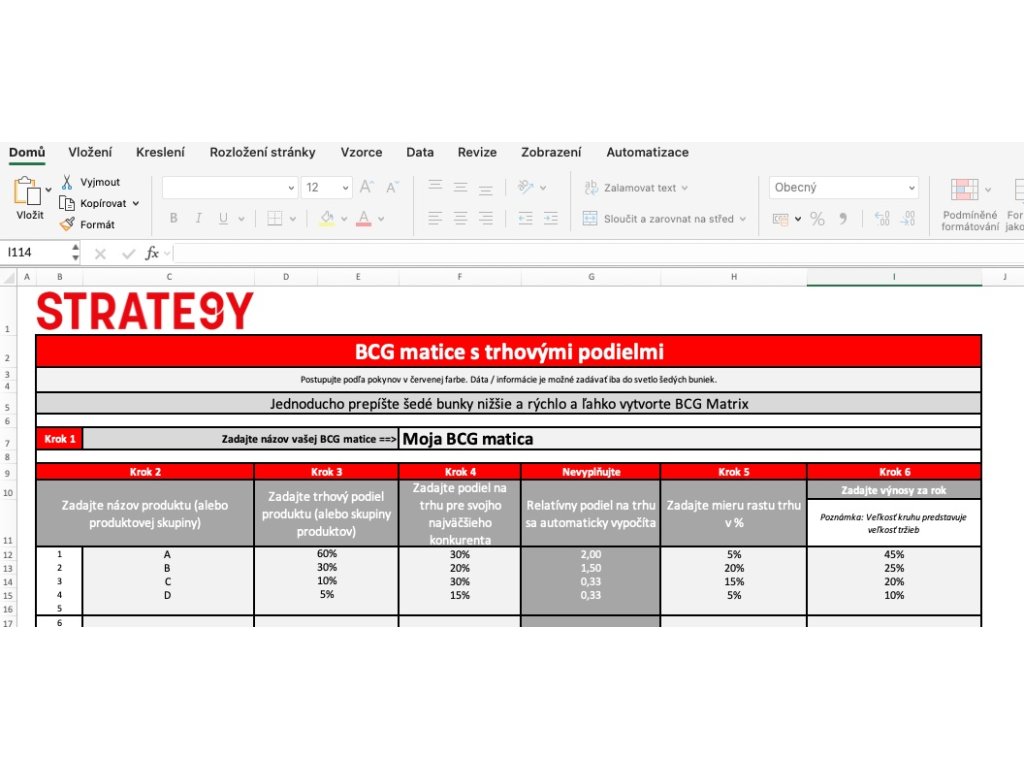Image resolution: width=1024 pixels, height=768 pixels.
Task: Align text to top
Action: [x=435, y=187]
